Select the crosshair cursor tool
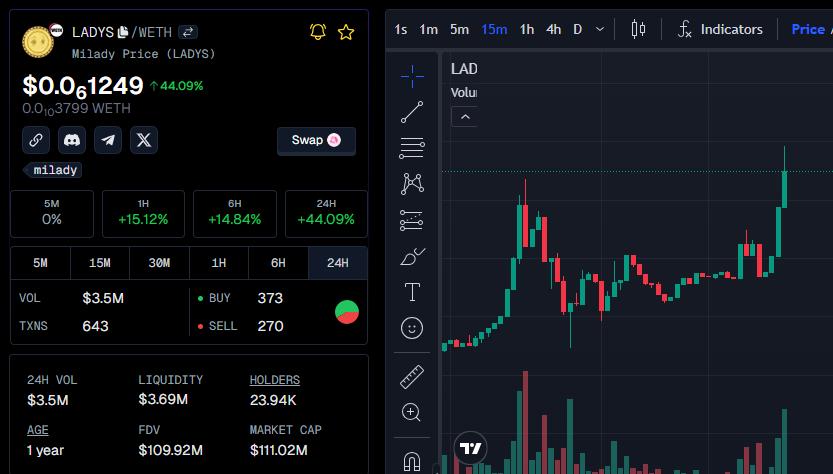 point(412,77)
